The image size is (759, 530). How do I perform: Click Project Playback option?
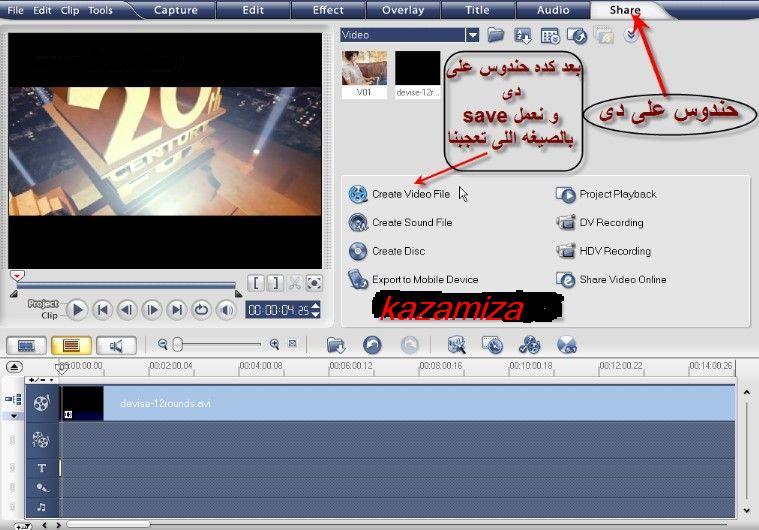point(606,194)
